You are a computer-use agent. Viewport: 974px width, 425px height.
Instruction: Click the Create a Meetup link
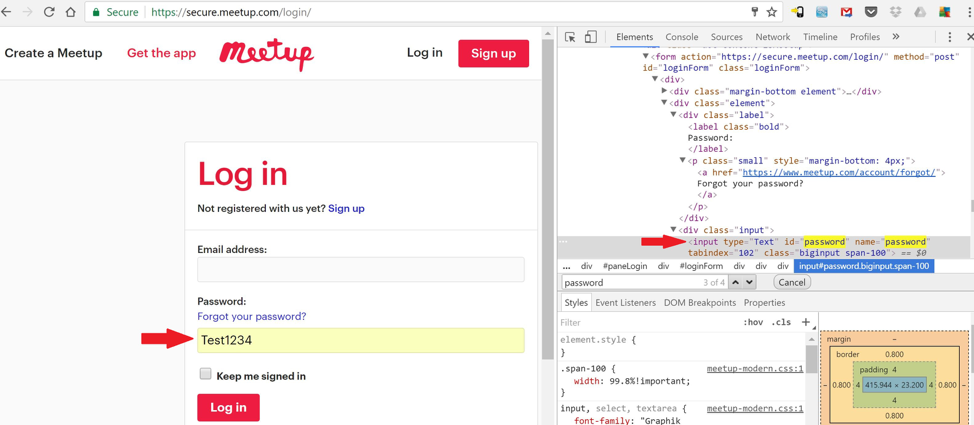53,53
